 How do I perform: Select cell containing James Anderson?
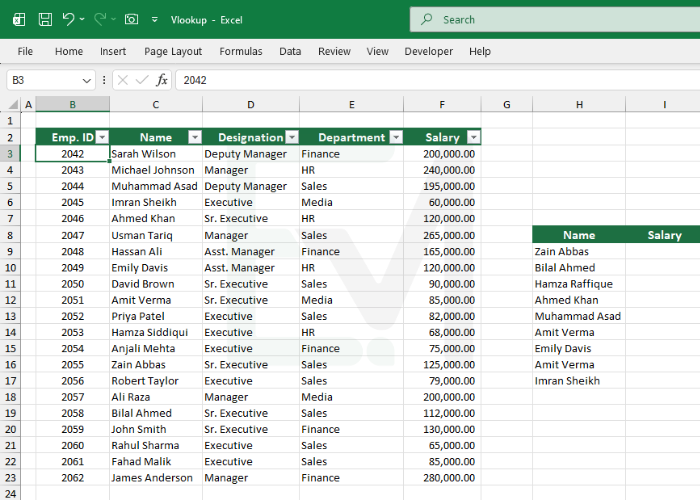click(156, 478)
